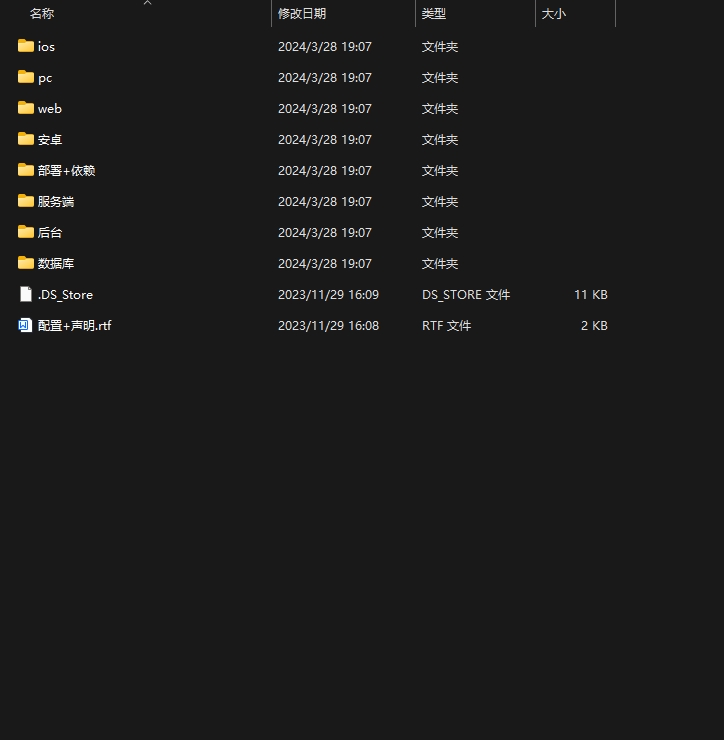Click the 服务端 row modified date
Screen dimensions: 724x740
[x=325, y=202]
